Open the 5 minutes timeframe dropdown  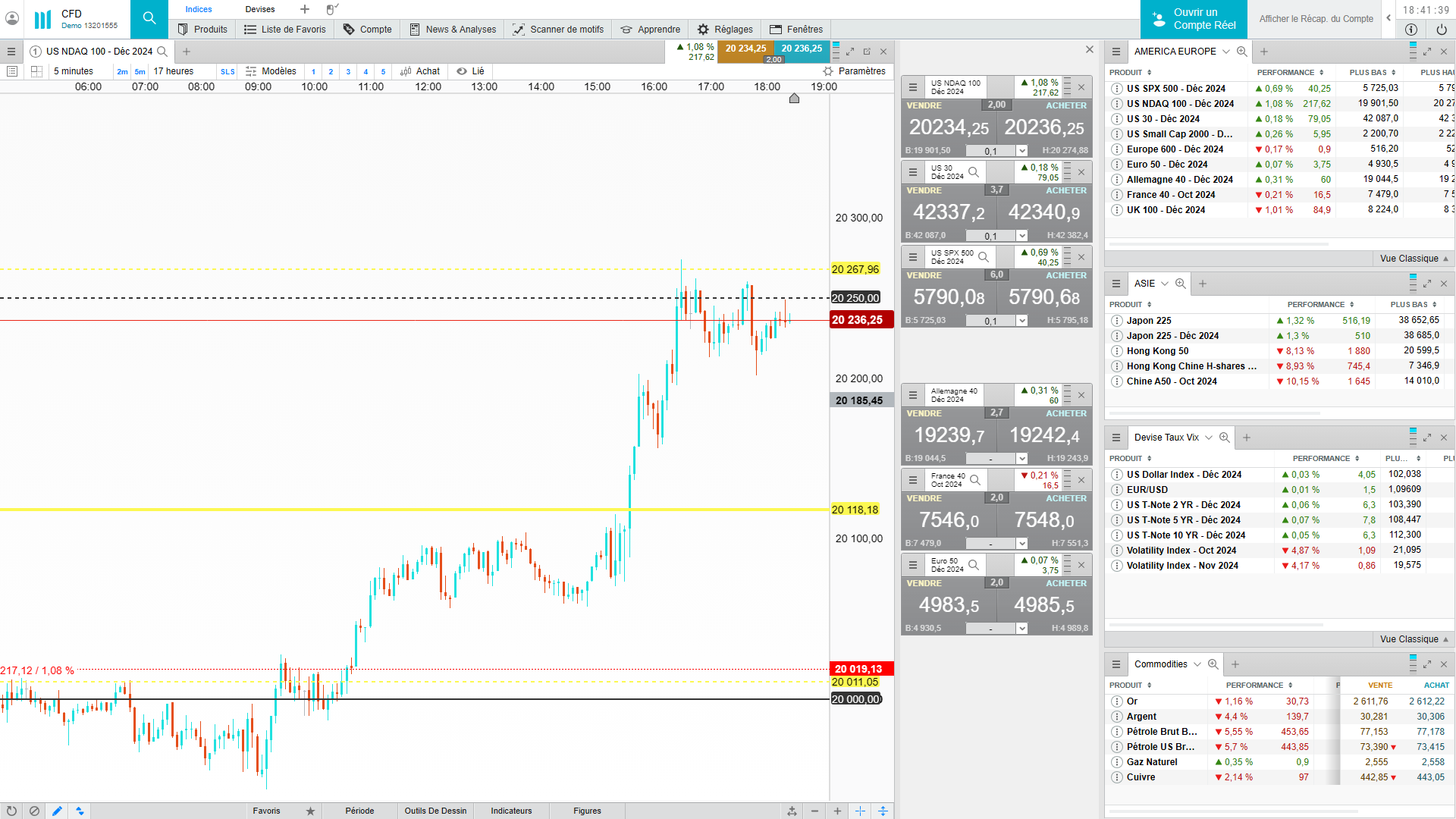pyautogui.click(x=74, y=71)
